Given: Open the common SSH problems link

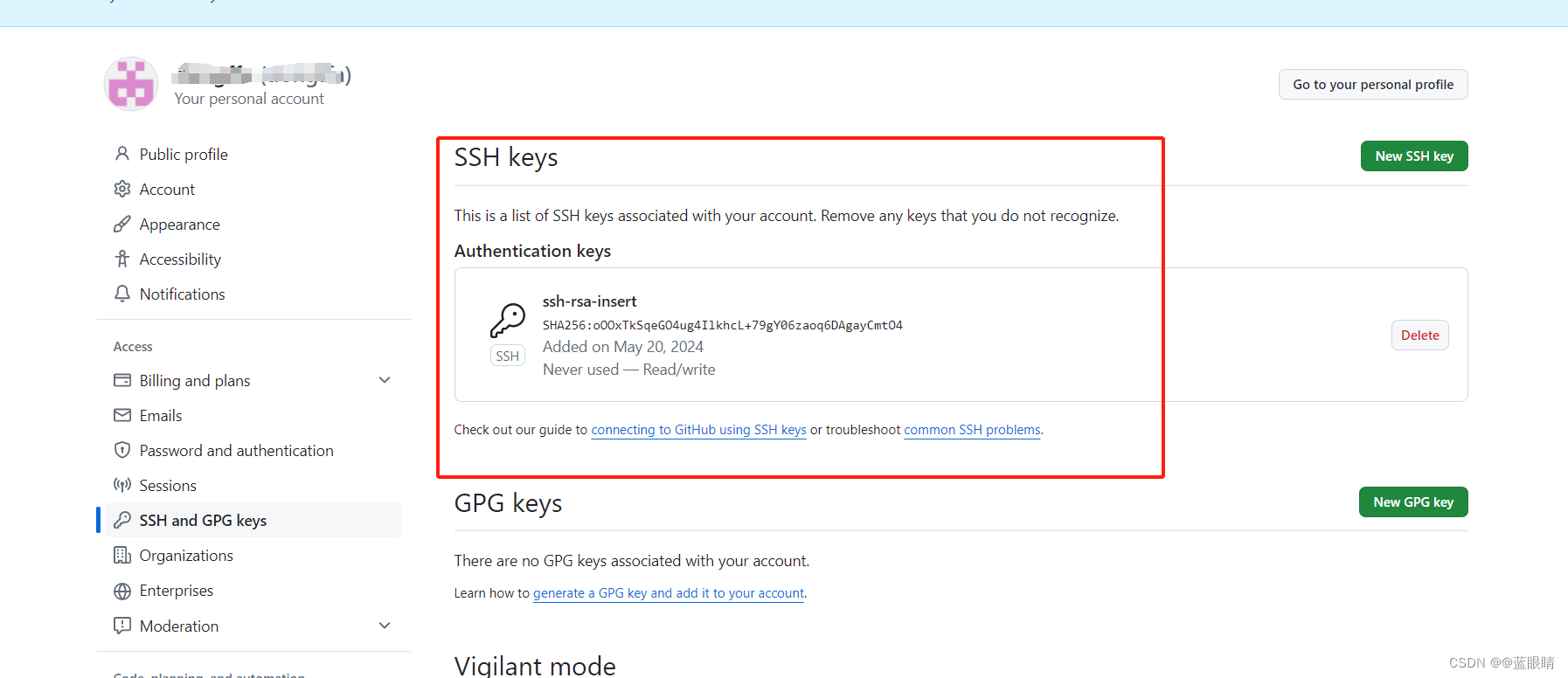Looking at the screenshot, I should [x=972, y=430].
